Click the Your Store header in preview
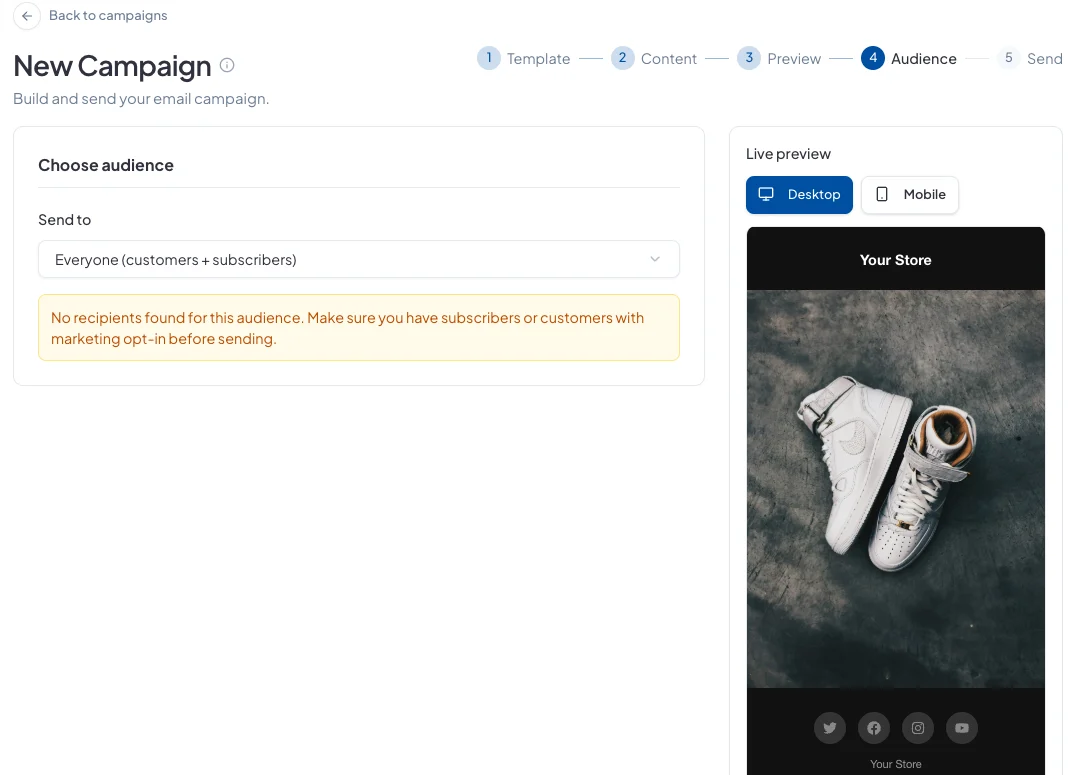1083x775 pixels. pos(896,259)
